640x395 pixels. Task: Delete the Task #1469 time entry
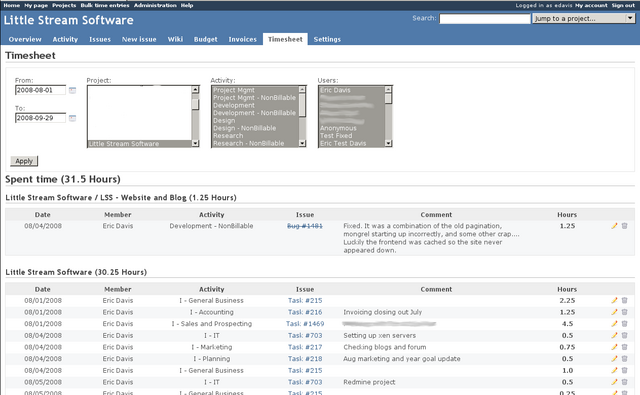pos(624,324)
